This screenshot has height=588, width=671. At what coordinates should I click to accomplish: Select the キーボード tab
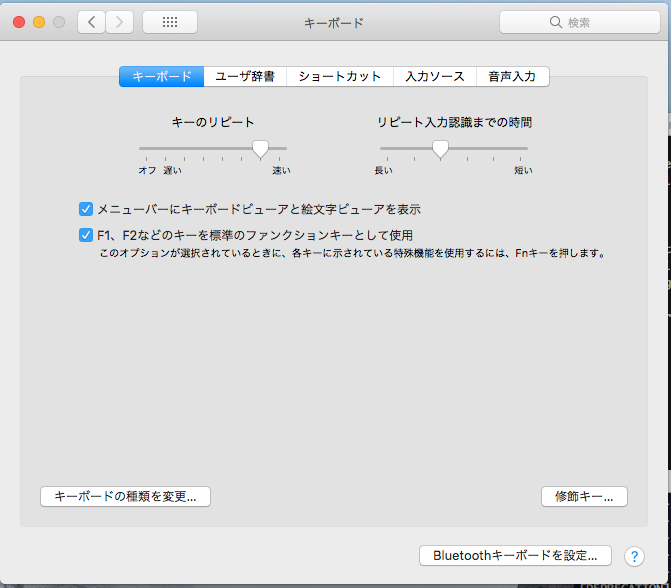coord(162,77)
